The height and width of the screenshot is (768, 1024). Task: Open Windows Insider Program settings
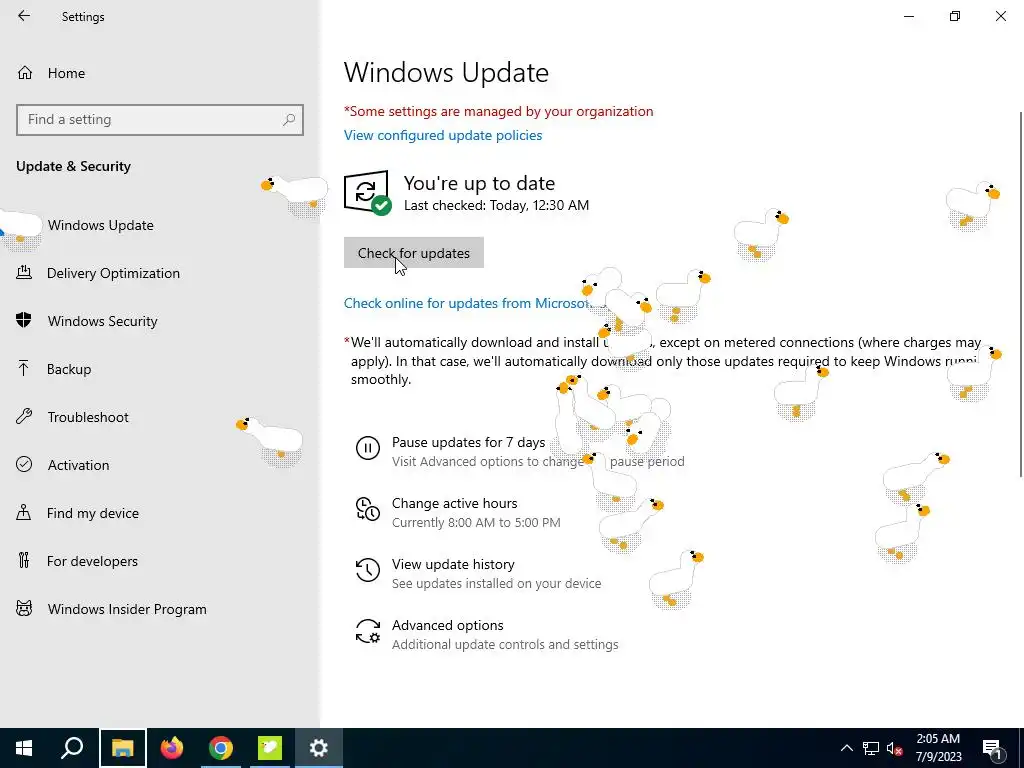pos(127,609)
